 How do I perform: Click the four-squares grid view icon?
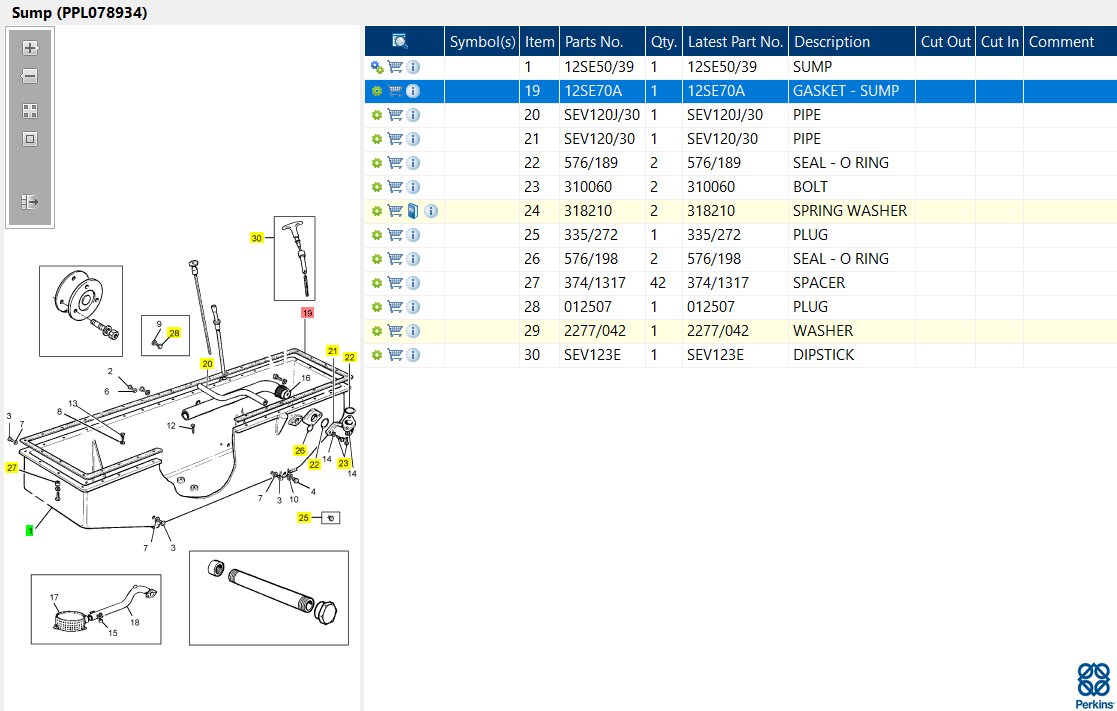coord(30,111)
